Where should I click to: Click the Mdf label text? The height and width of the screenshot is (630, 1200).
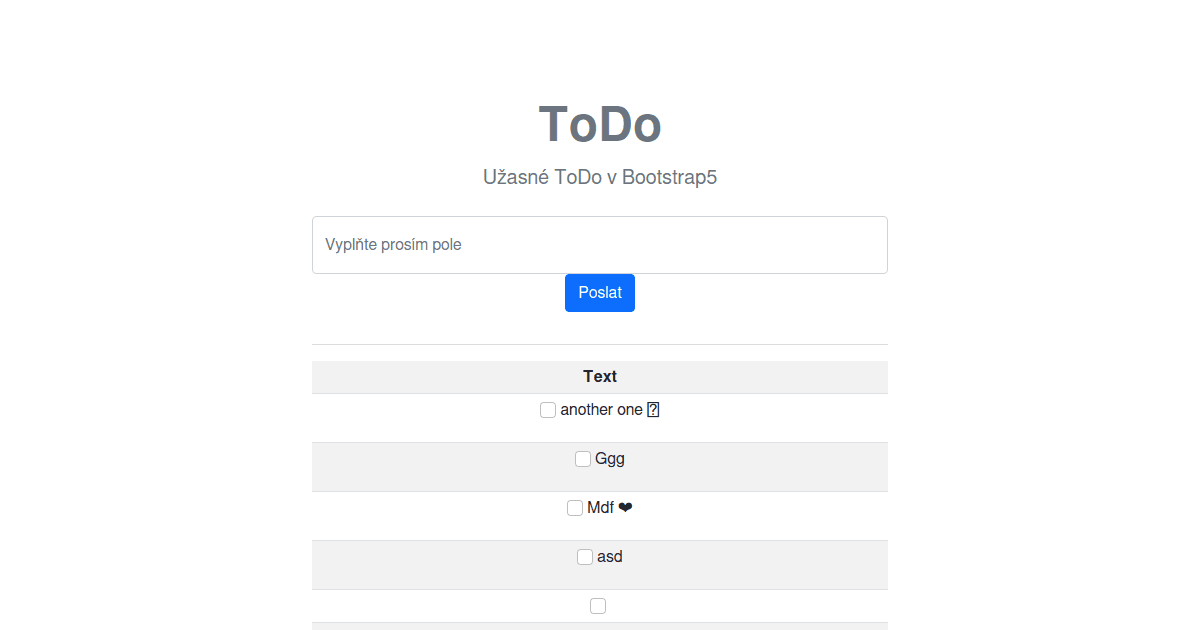[600, 508]
